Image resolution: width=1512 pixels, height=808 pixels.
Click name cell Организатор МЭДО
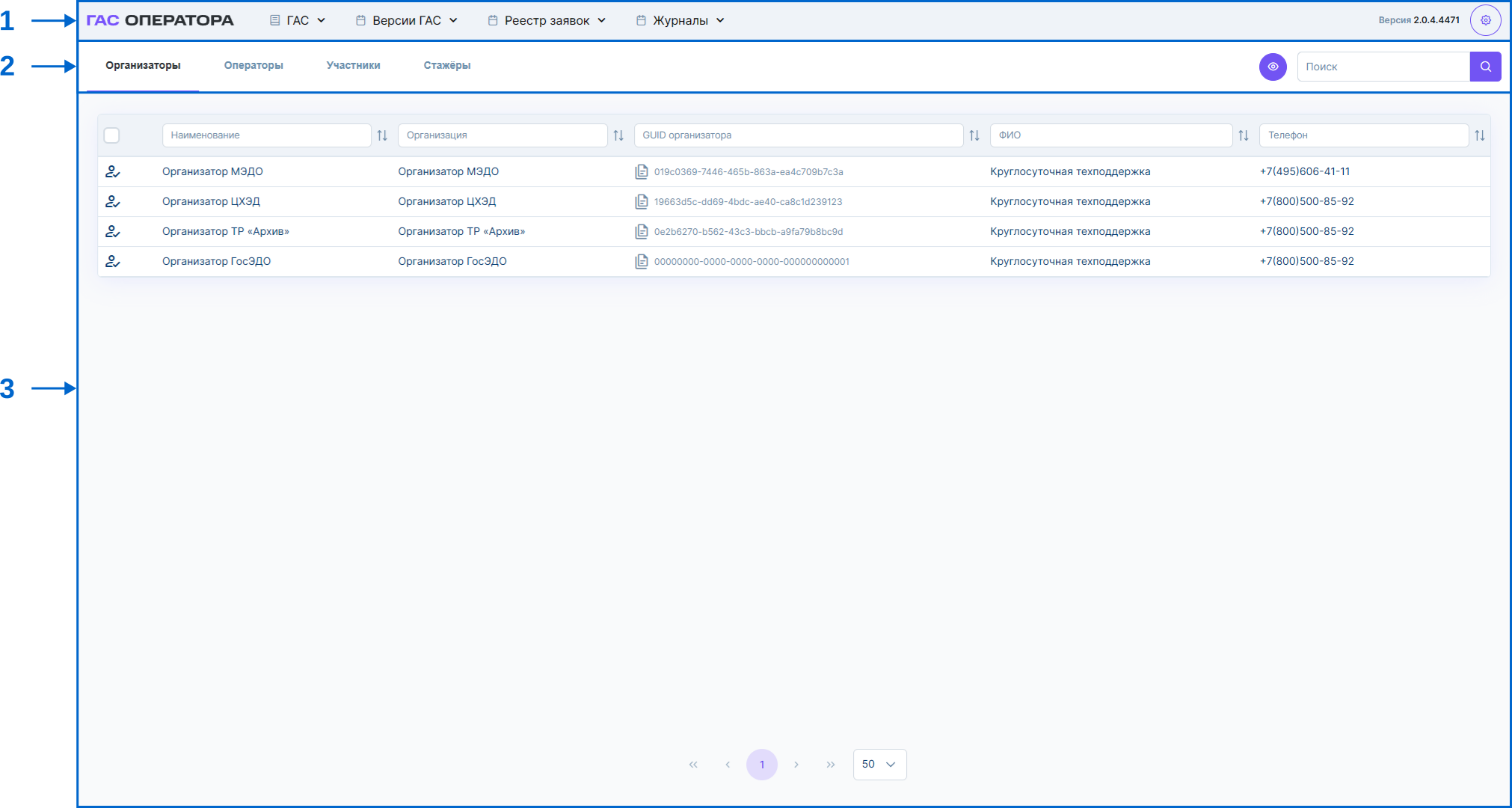(x=212, y=171)
